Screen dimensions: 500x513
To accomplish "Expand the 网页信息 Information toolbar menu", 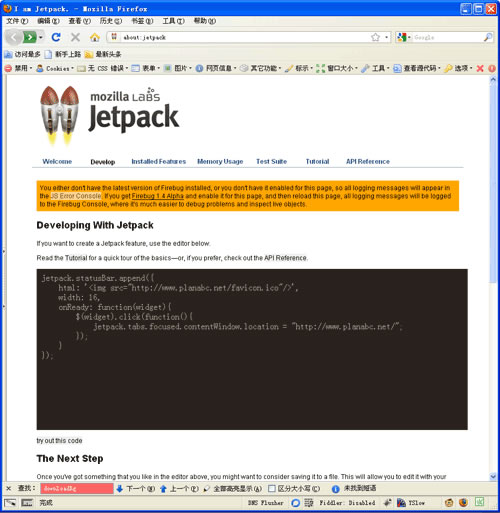I will tap(216, 68).
